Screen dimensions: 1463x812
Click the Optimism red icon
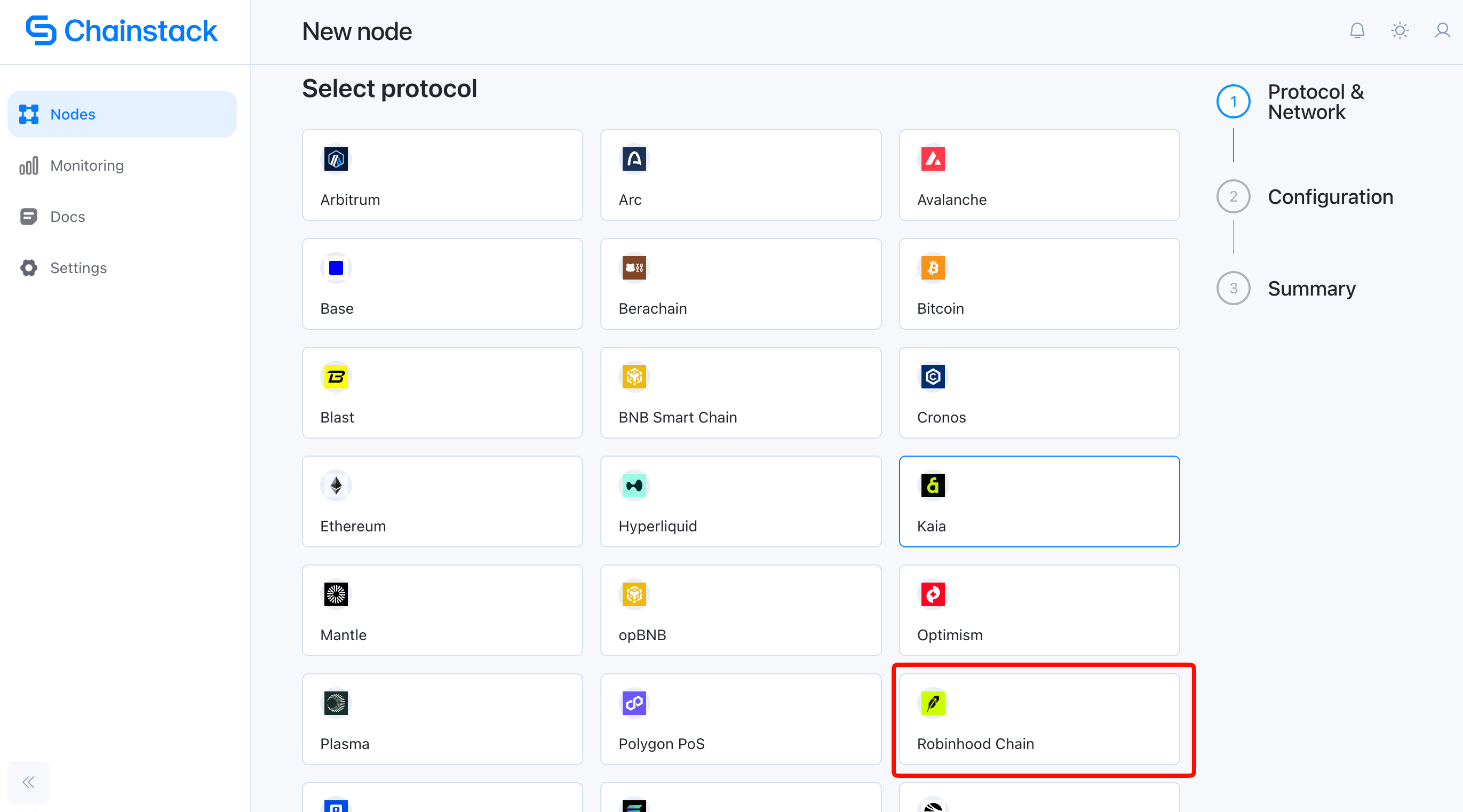click(933, 594)
